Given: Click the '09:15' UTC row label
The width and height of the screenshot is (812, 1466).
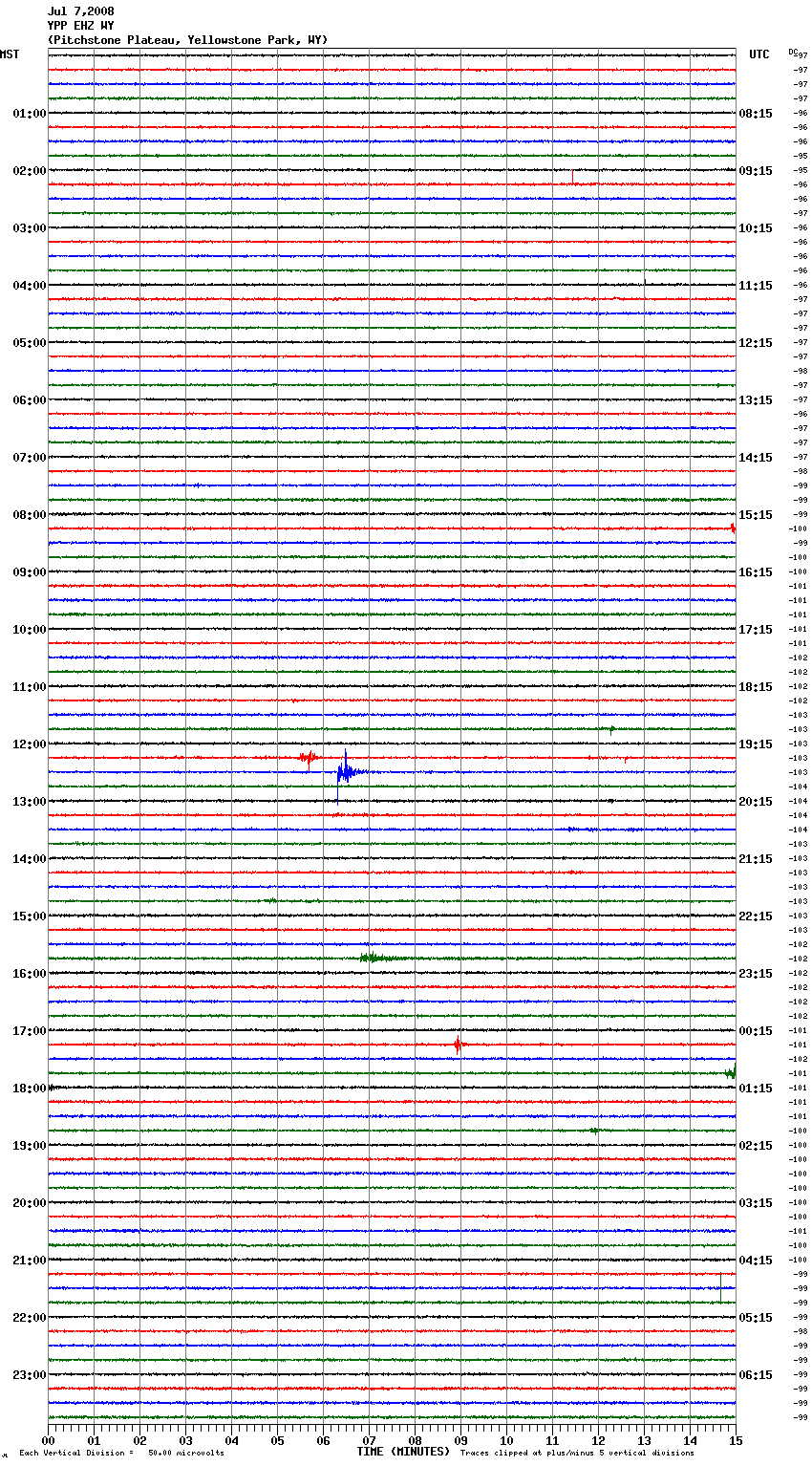Looking at the screenshot, I should pos(756,171).
